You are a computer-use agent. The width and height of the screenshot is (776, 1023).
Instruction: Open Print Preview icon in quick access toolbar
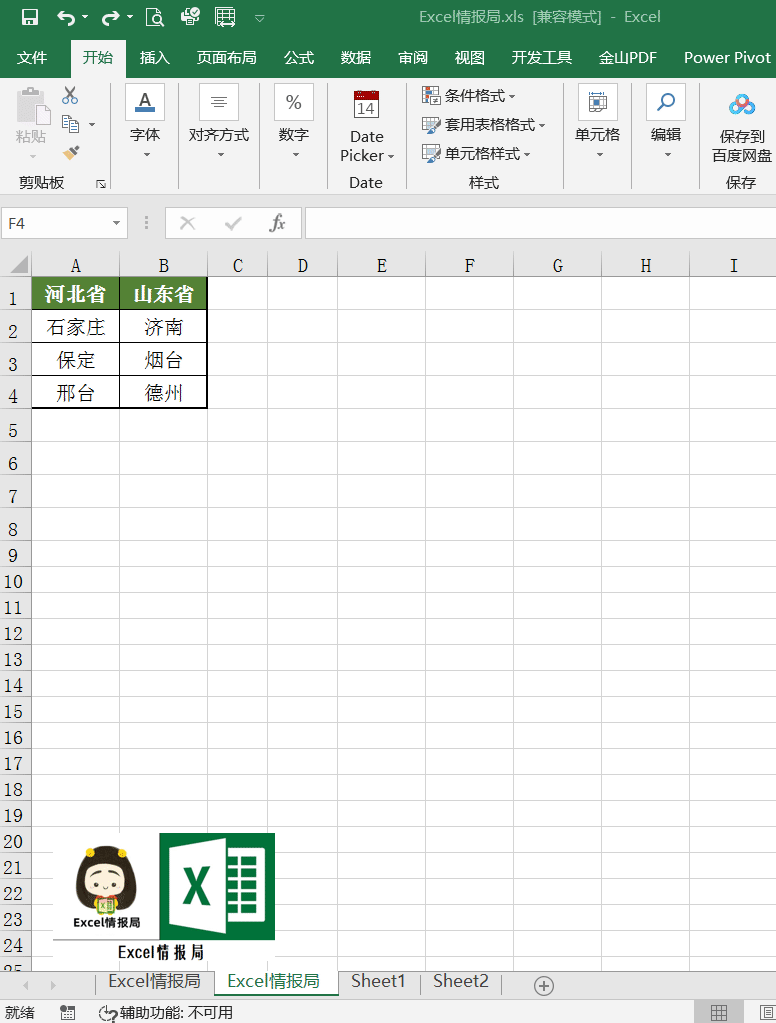pos(155,17)
